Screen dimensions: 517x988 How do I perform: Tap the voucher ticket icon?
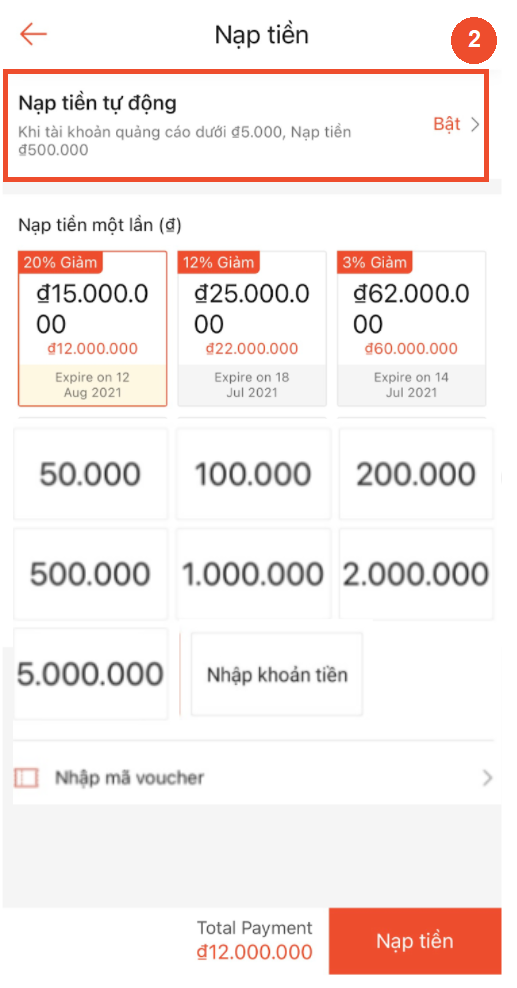26,778
